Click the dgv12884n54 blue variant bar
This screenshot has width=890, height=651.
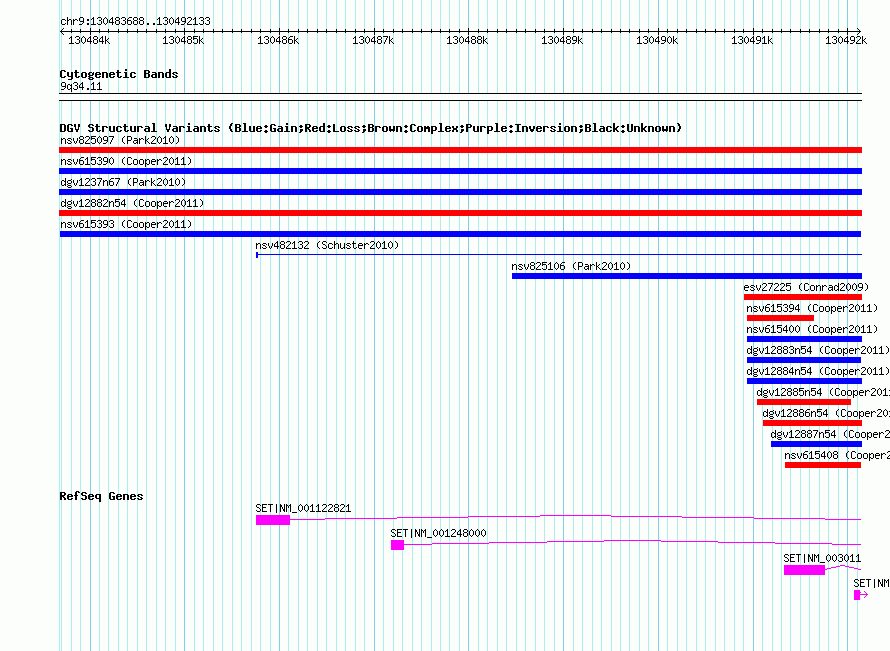[804, 381]
